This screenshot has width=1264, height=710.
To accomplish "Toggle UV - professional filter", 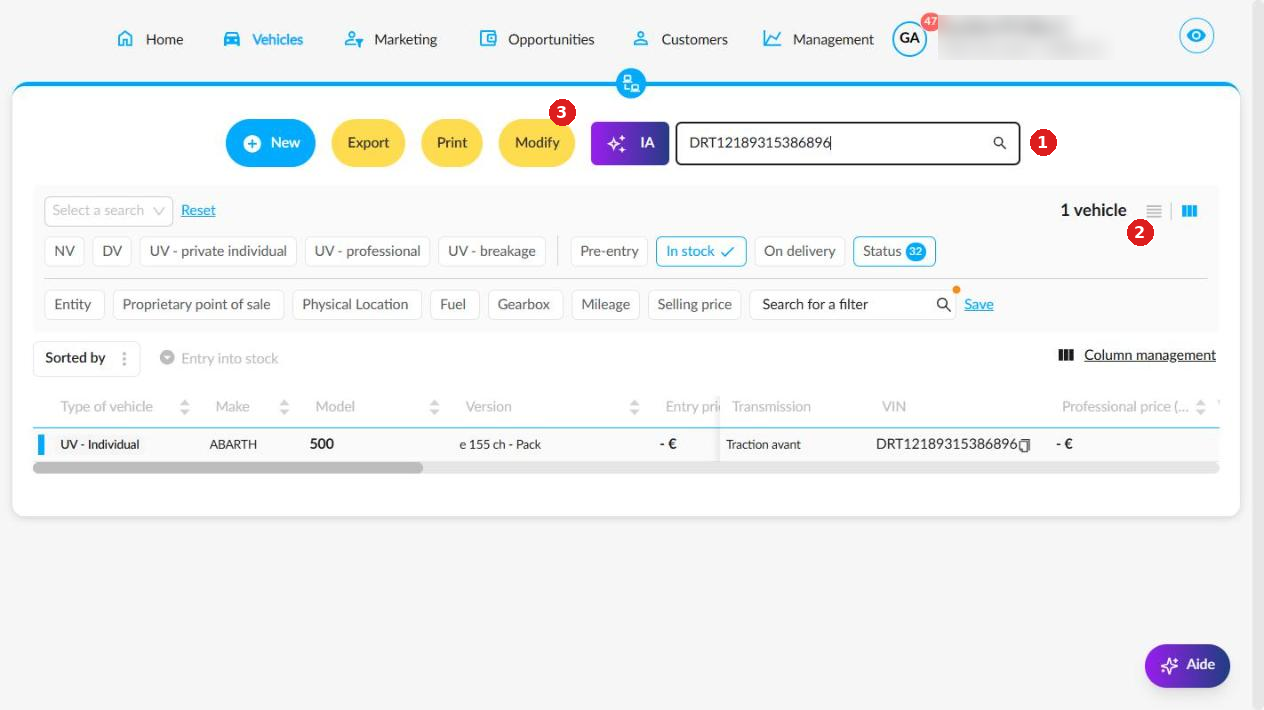I will click(367, 251).
